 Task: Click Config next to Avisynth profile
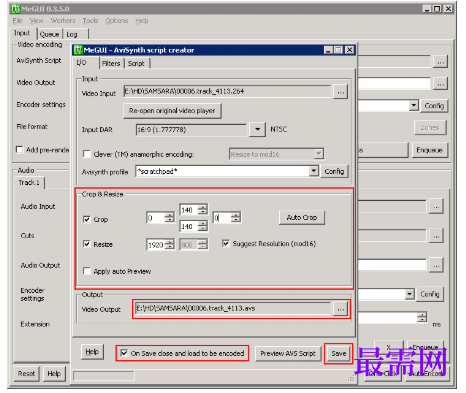click(x=334, y=171)
